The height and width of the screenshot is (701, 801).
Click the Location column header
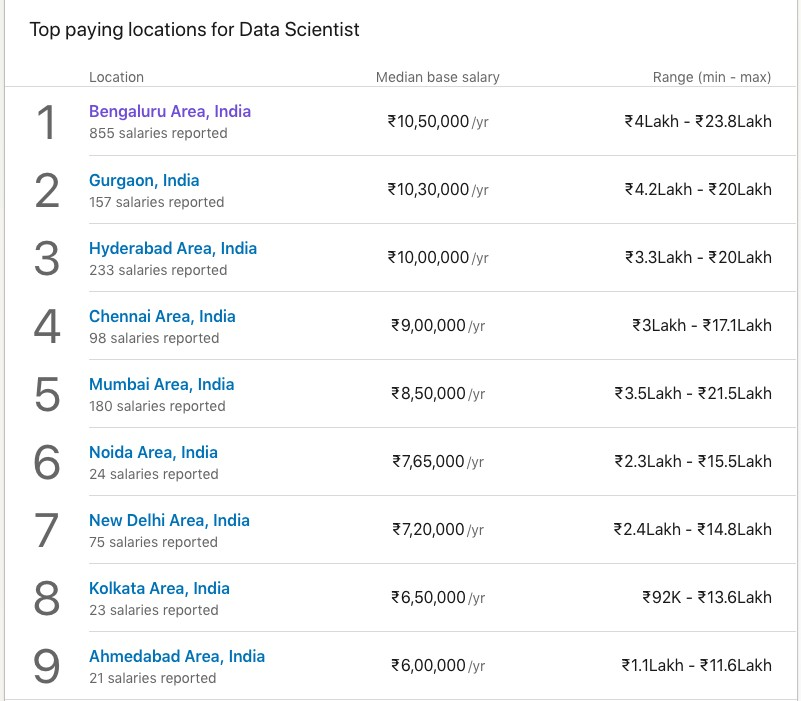tap(116, 77)
